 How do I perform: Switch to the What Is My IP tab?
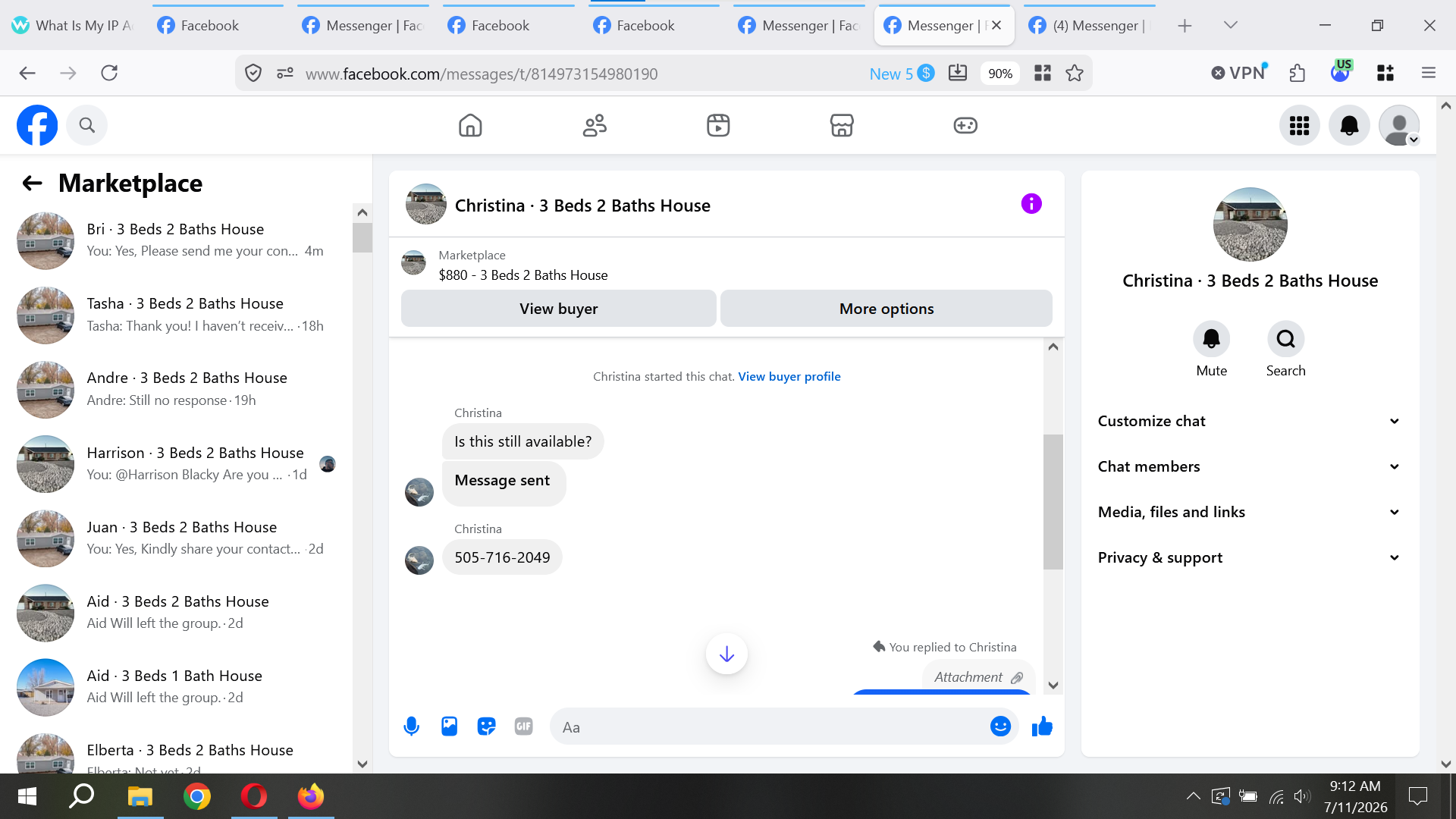(x=73, y=25)
